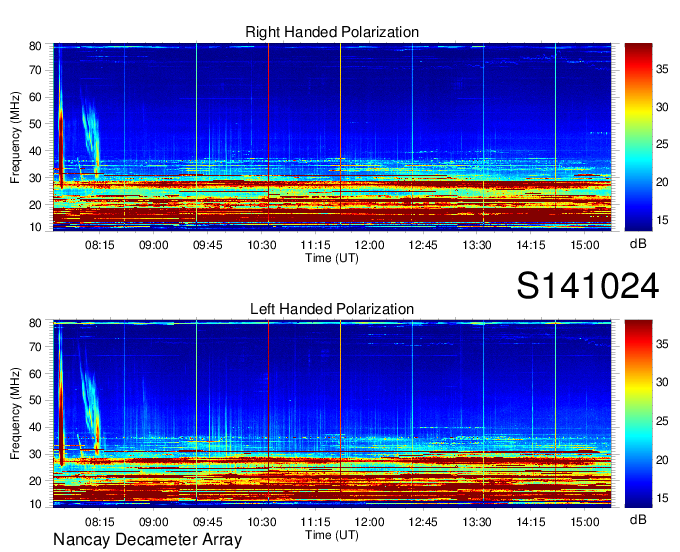680x552 pixels.
Task: Click the "08:15" tick on Left Handed time axis
Action: point(100,522)
